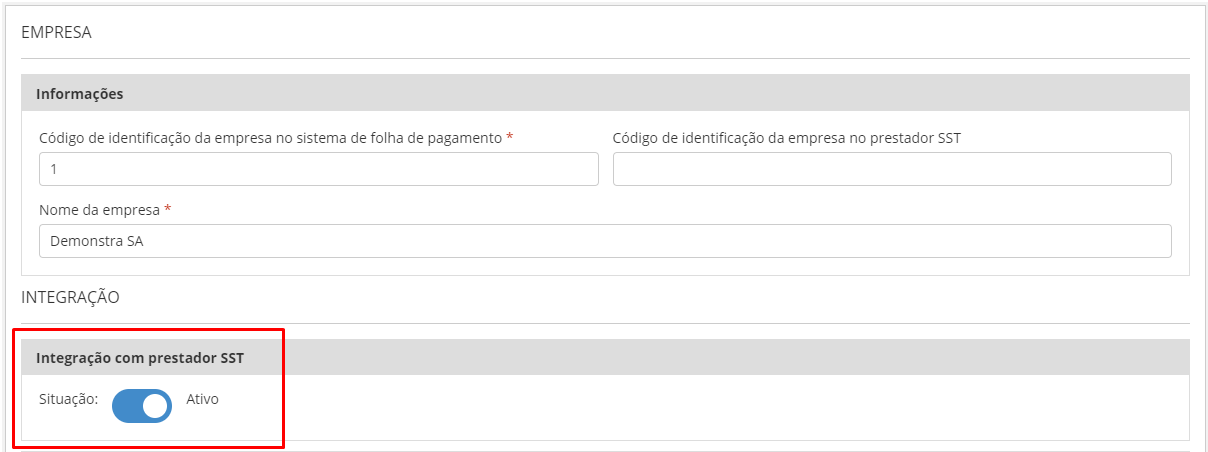The image size is (1208, 452).
Task: Click the 'Ativo' status label
Action: pos(202,399)
